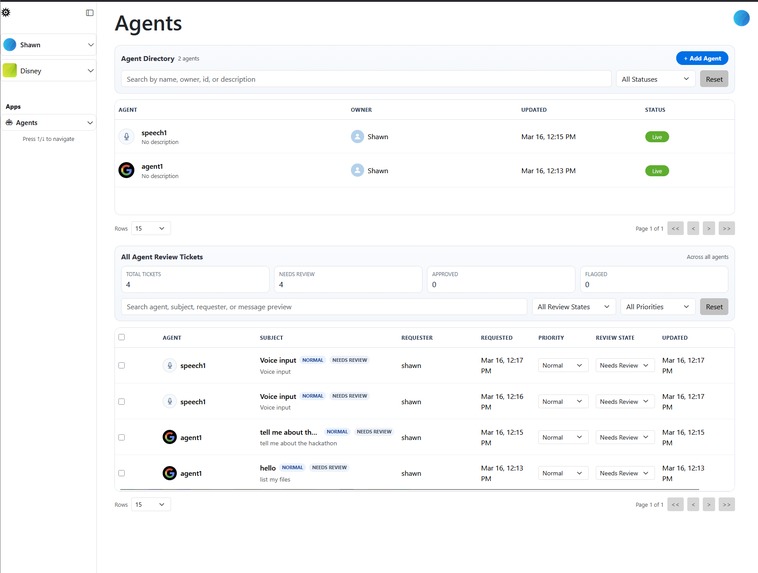Check the 'hello' ticket checkbox
This screenshot has width=758, height=573.
[x=122, y=473]
